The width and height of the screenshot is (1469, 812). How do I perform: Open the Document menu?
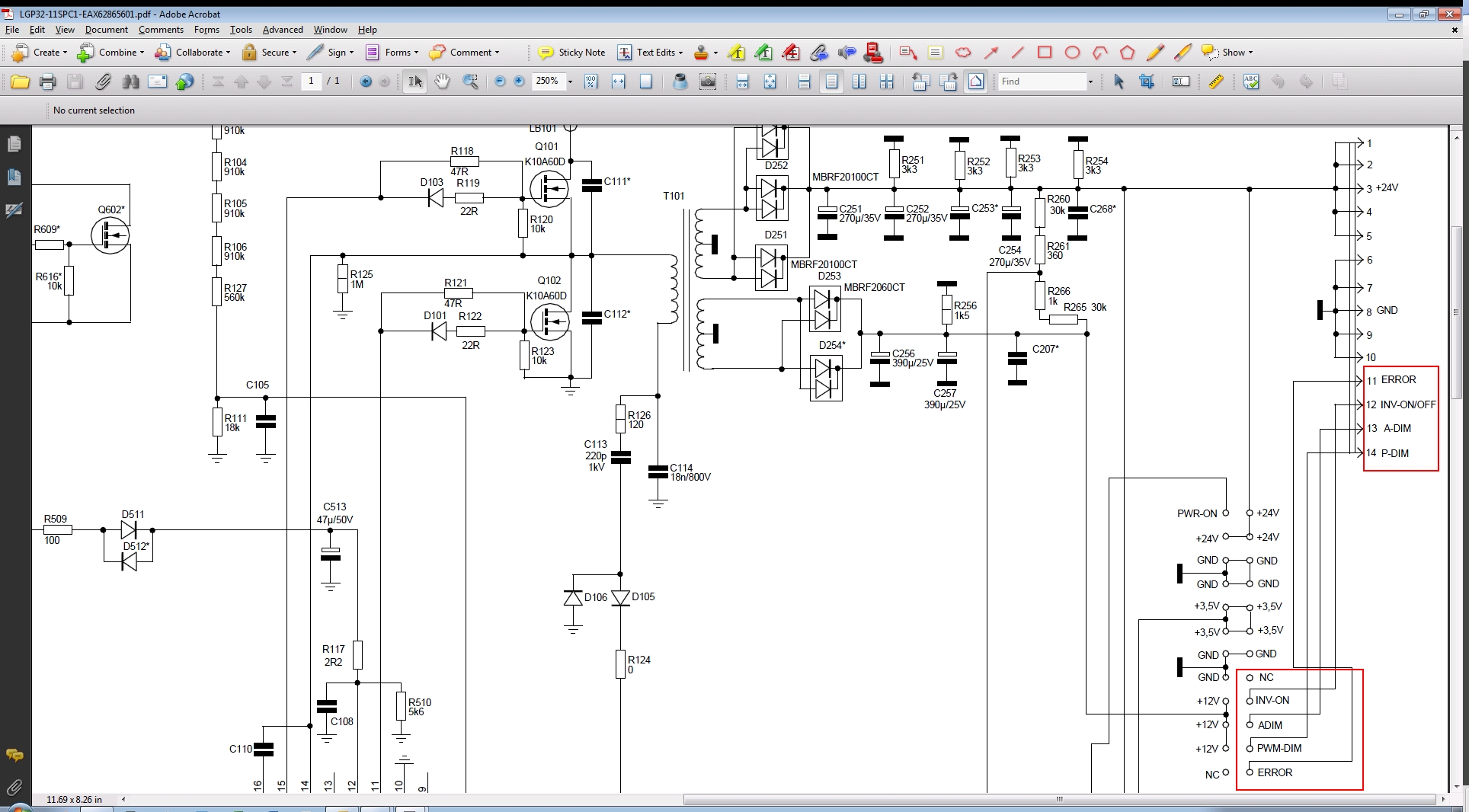[106, 30]
